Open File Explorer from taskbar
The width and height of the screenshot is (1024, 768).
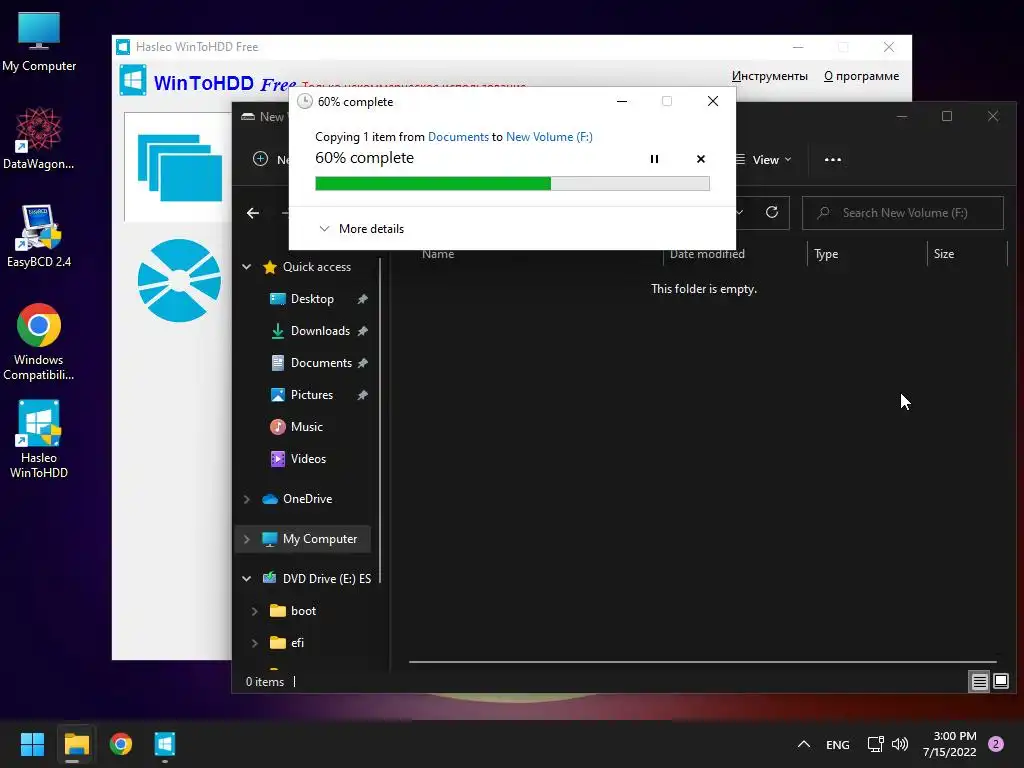[76, 744]
